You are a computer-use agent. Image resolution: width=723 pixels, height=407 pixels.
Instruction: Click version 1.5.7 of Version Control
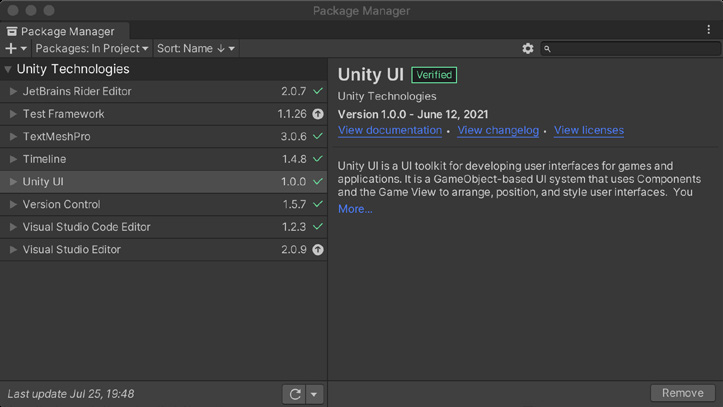click(x=295, y=204)
